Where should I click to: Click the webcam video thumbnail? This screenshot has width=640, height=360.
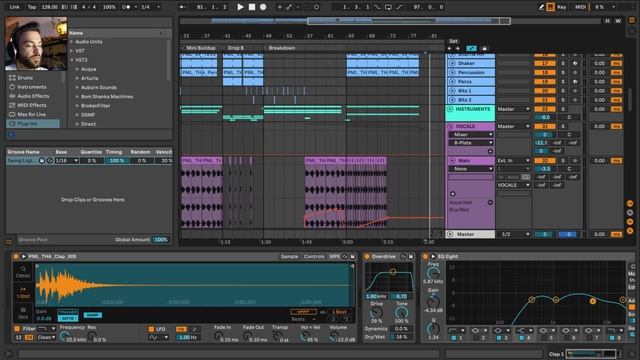click(x=36, y=43)
